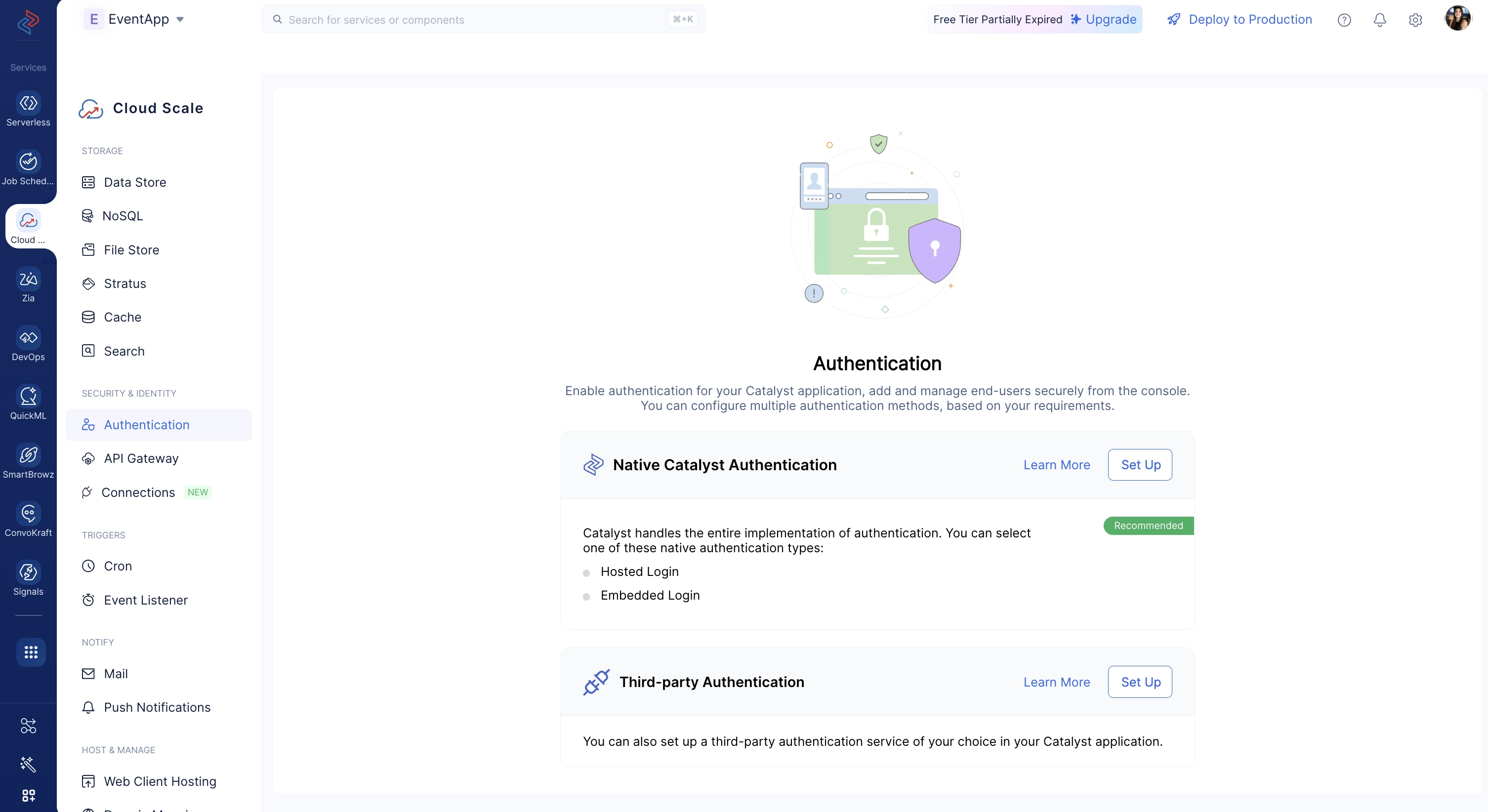This screenshot has height=812, width=1488.
Task: Click the Third-party Authentication plug icon
Action: click(596, 682)
